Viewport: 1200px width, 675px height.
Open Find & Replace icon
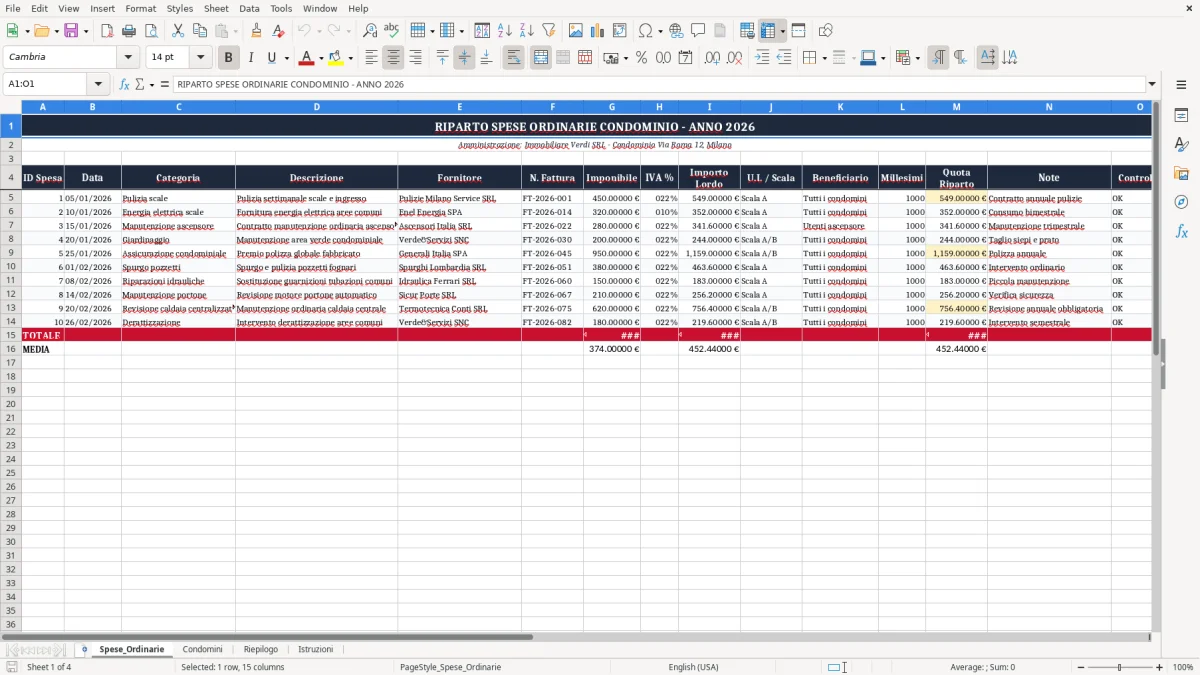click(370, 31)
